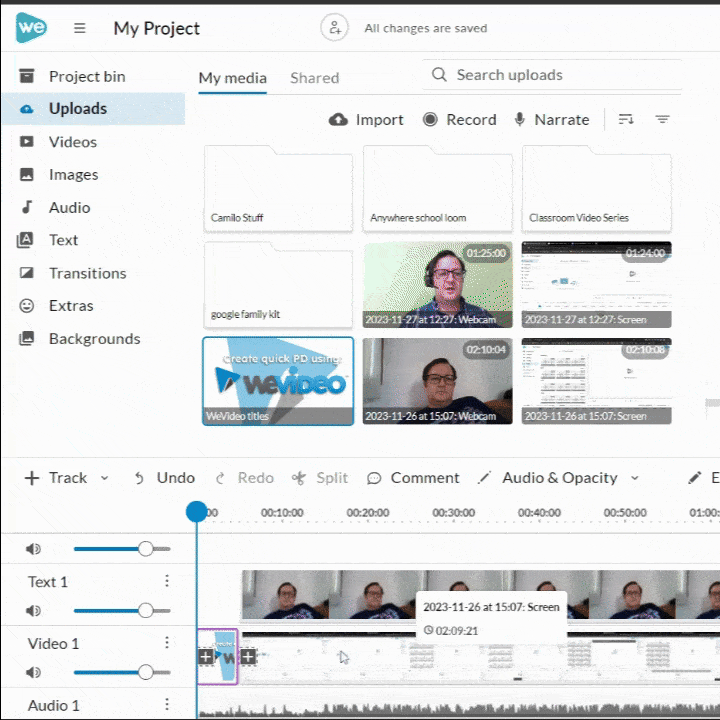
Task: Click the Record media button
Action: pos(459,119)
